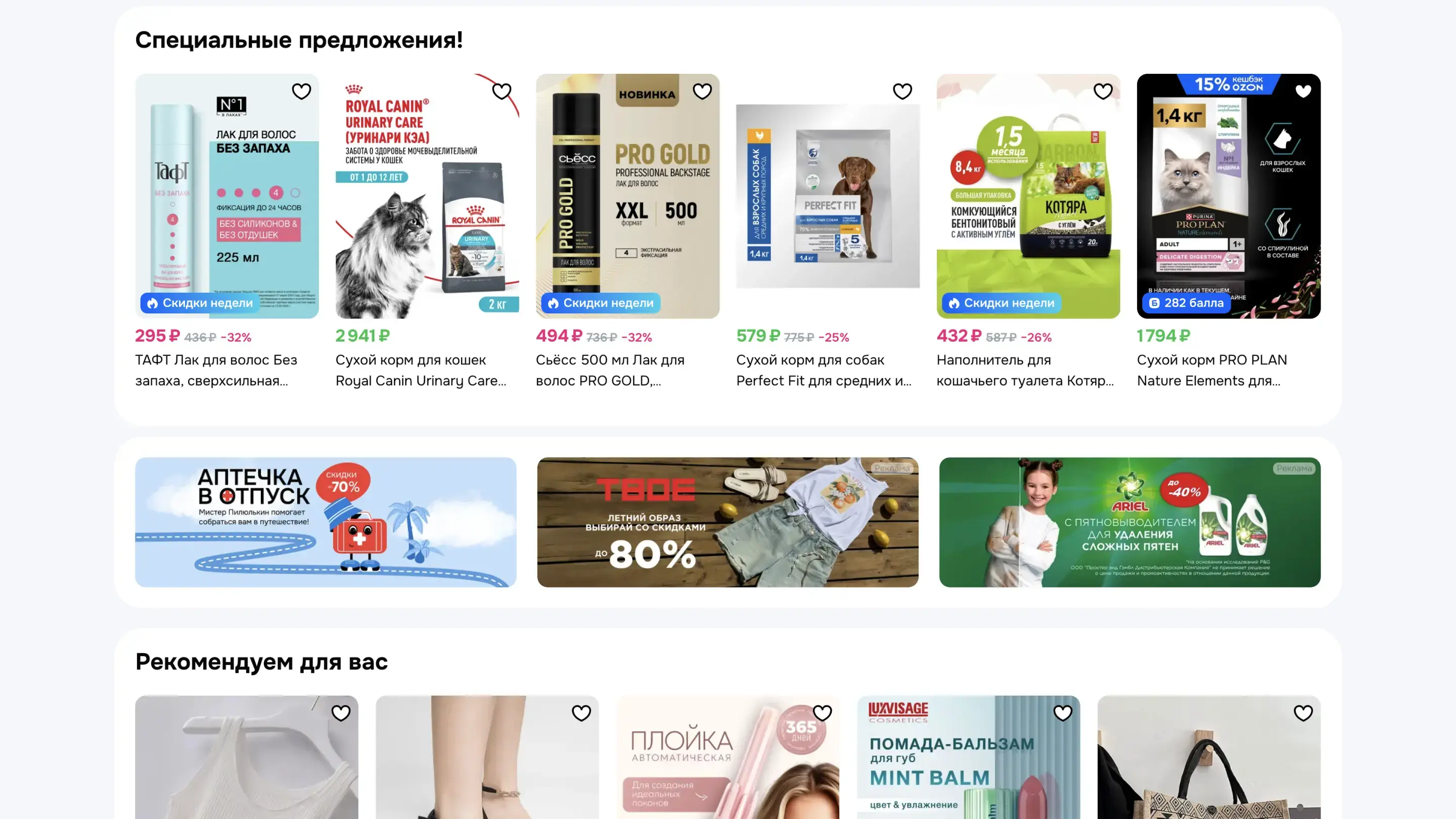
Task: Click Скидки недели badge on Котяра litter
Action: (x=1001, y=303)
